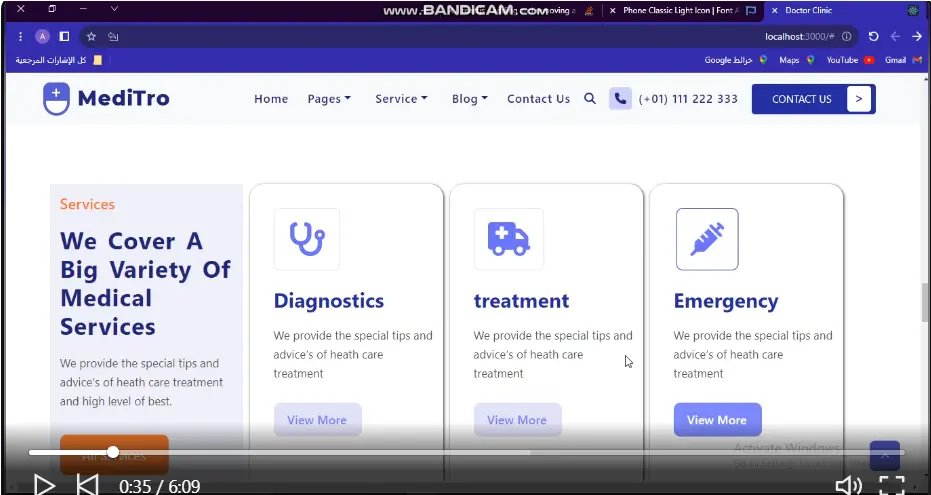This screenshot has height=495, width=931.
Task: Enter fullscreen video mode
Action: [x=892, y=486]
